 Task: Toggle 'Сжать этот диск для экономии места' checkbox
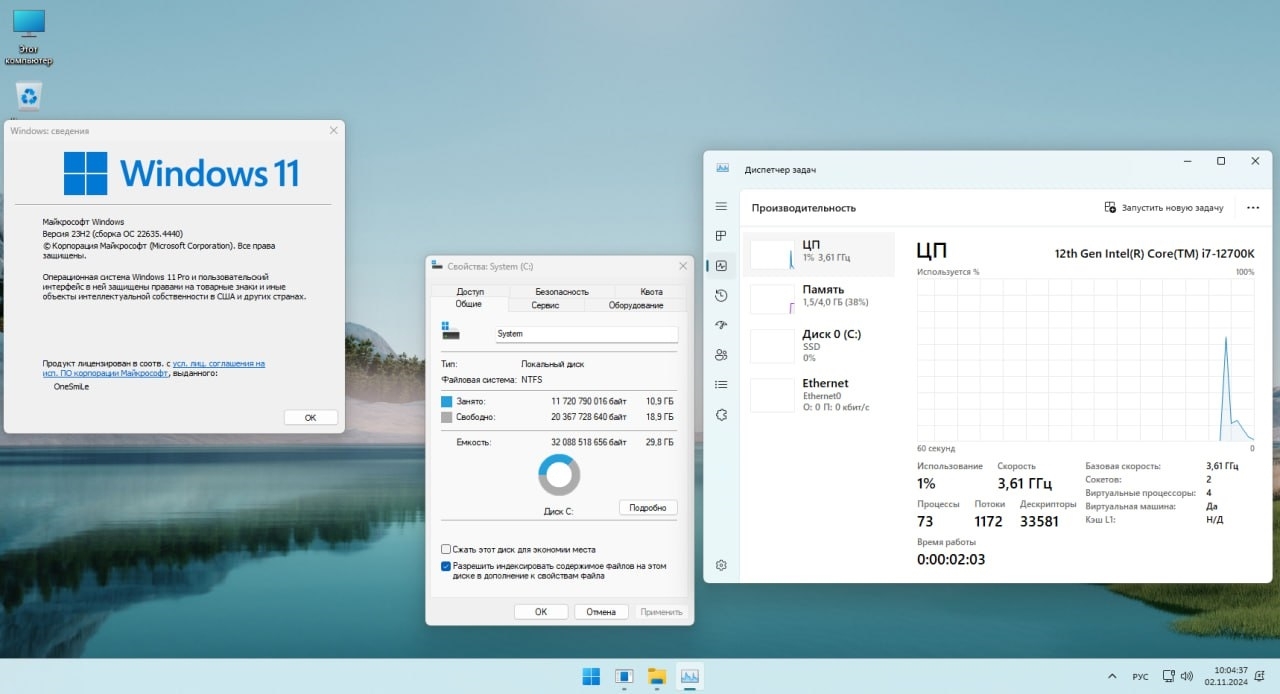coord(446,549)
